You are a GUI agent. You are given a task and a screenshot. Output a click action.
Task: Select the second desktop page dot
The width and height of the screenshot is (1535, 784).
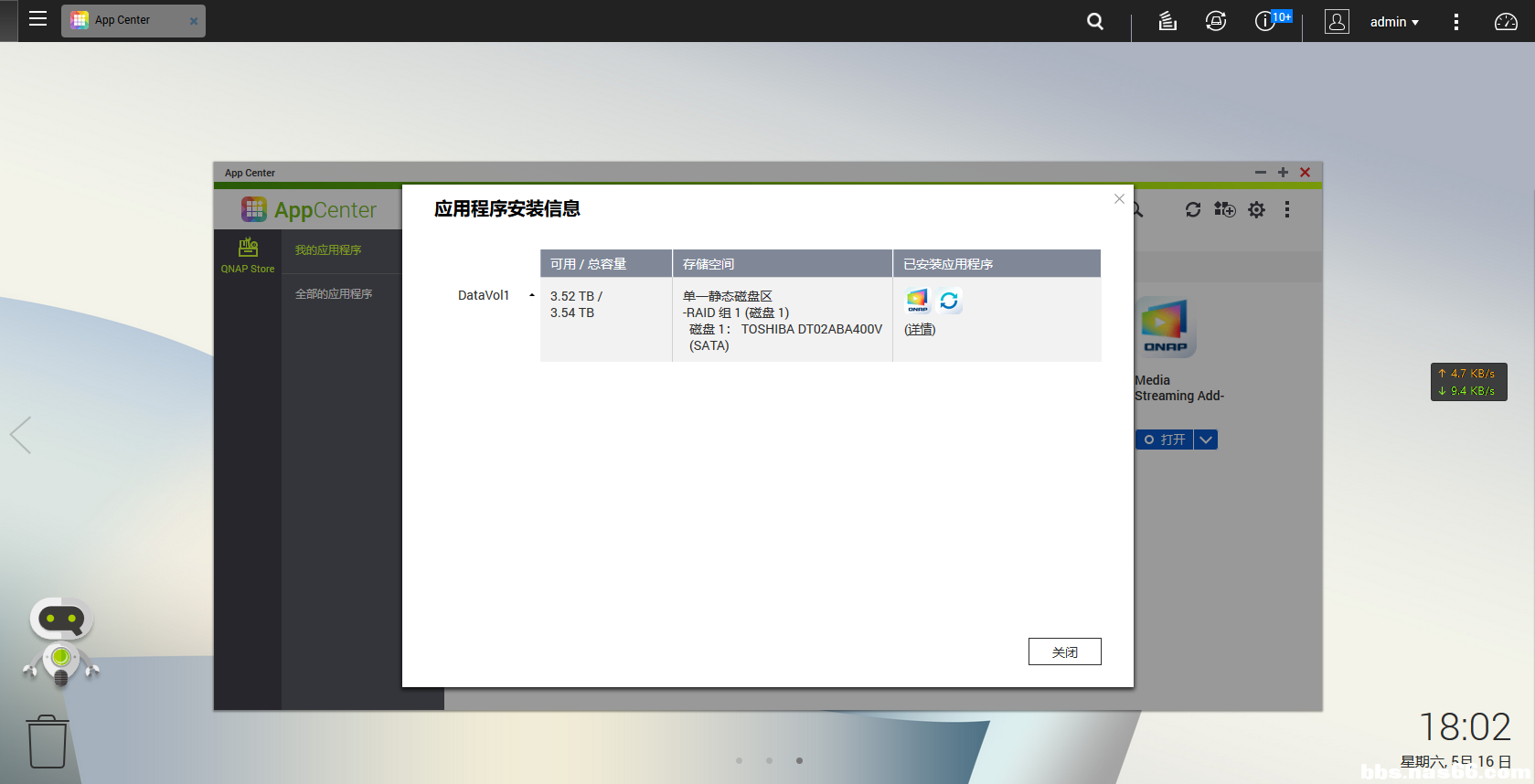click(769, 760)
